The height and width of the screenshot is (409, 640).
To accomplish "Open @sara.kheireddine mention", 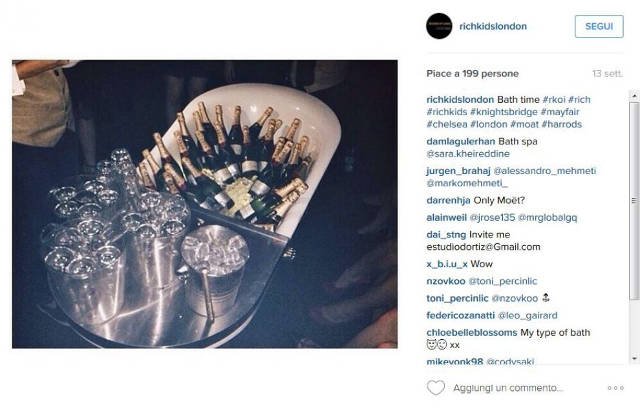I will point(468,154).
